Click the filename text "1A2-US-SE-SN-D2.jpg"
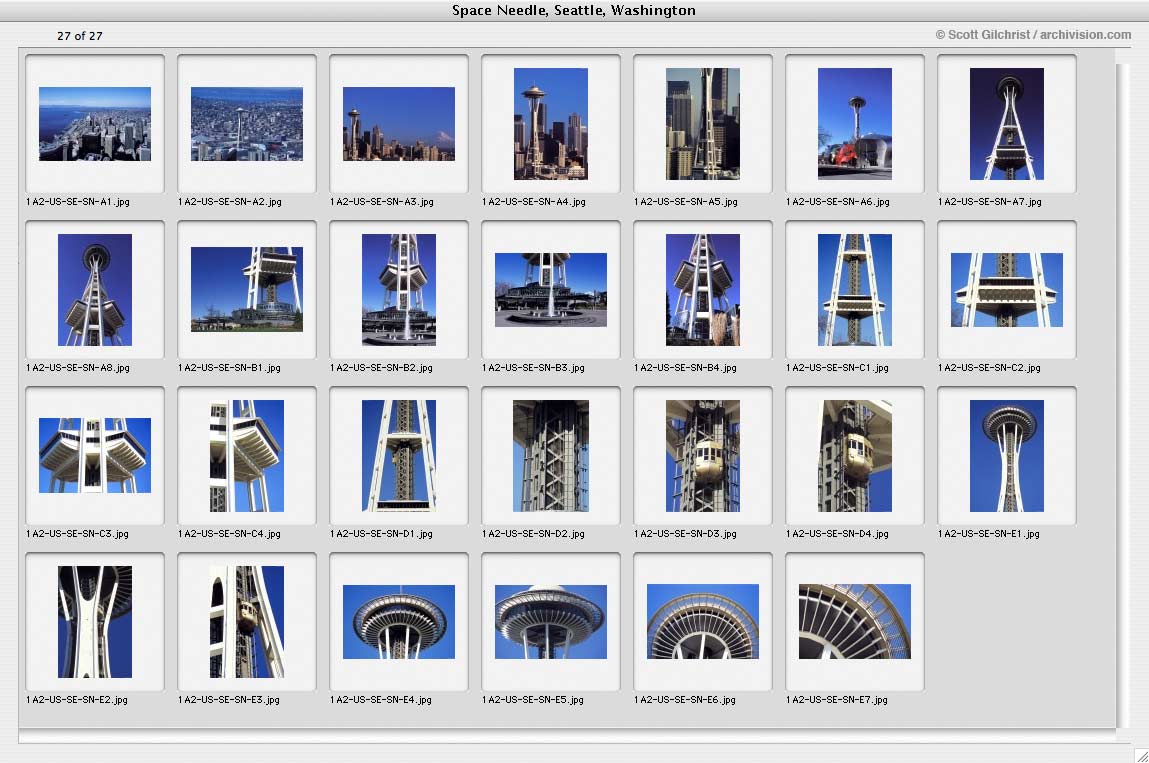1149x763 pixels. (533, 534)
